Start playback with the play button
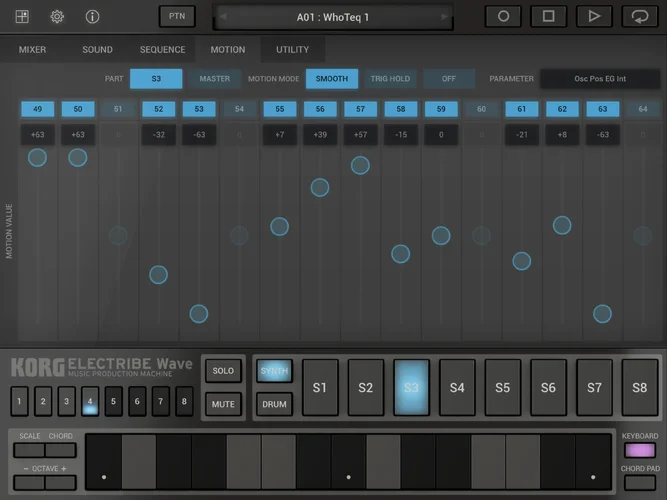The height and width of the screenshot is (500, 667). [x=594, y=16]
